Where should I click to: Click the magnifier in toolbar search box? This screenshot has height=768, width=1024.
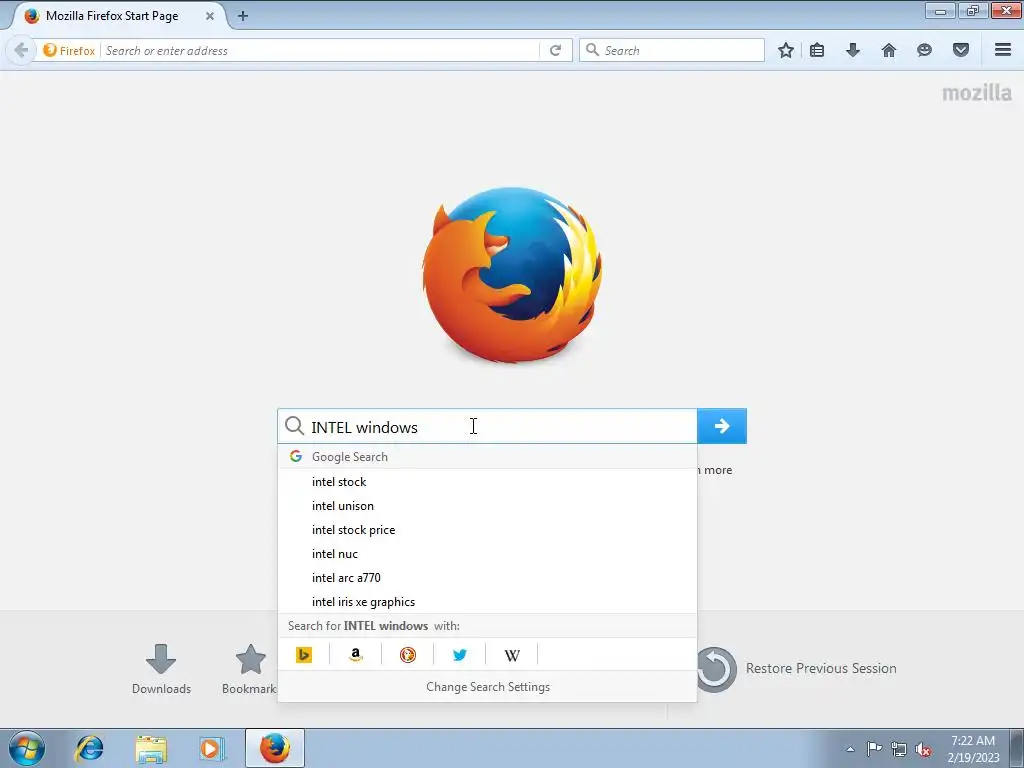[x=592, y=50]
